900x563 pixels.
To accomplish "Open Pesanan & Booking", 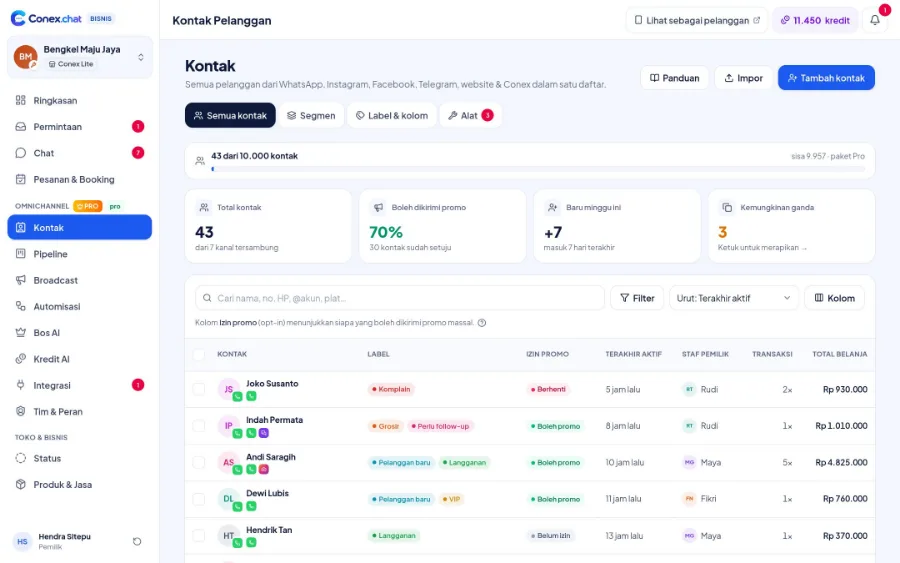I will (80, 180).
